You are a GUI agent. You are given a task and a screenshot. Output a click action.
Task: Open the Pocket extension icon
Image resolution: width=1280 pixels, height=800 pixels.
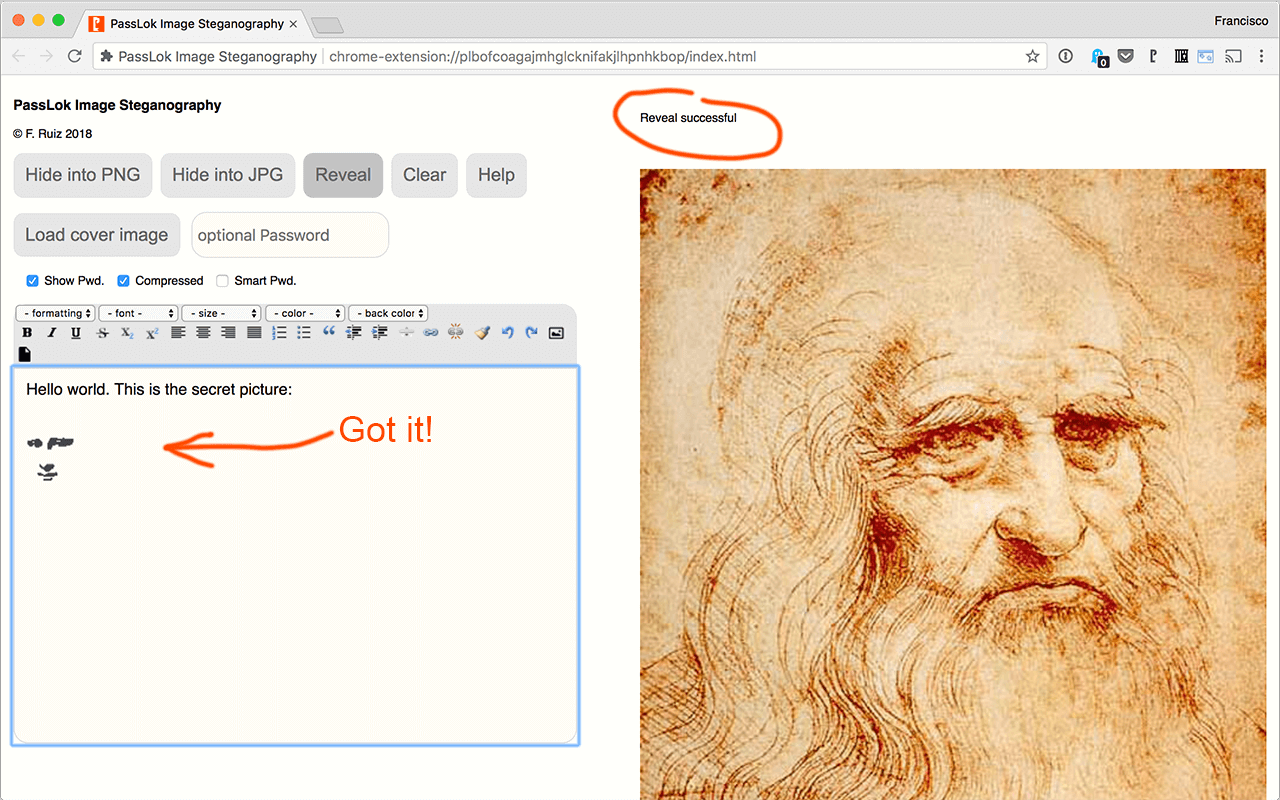1126,56
